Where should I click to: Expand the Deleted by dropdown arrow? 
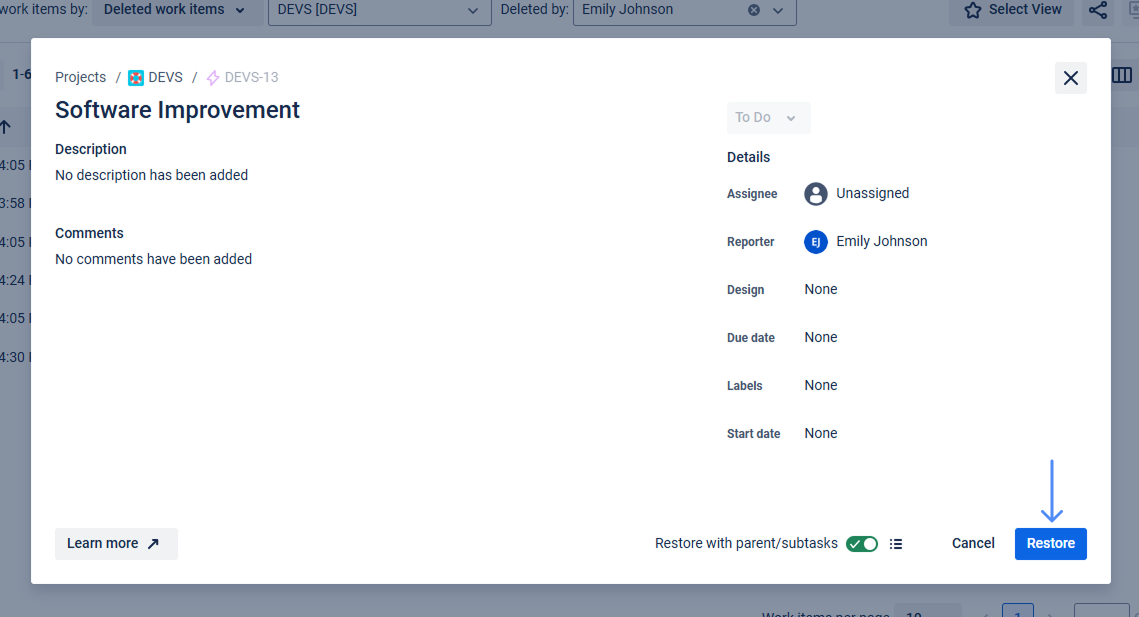778,10
